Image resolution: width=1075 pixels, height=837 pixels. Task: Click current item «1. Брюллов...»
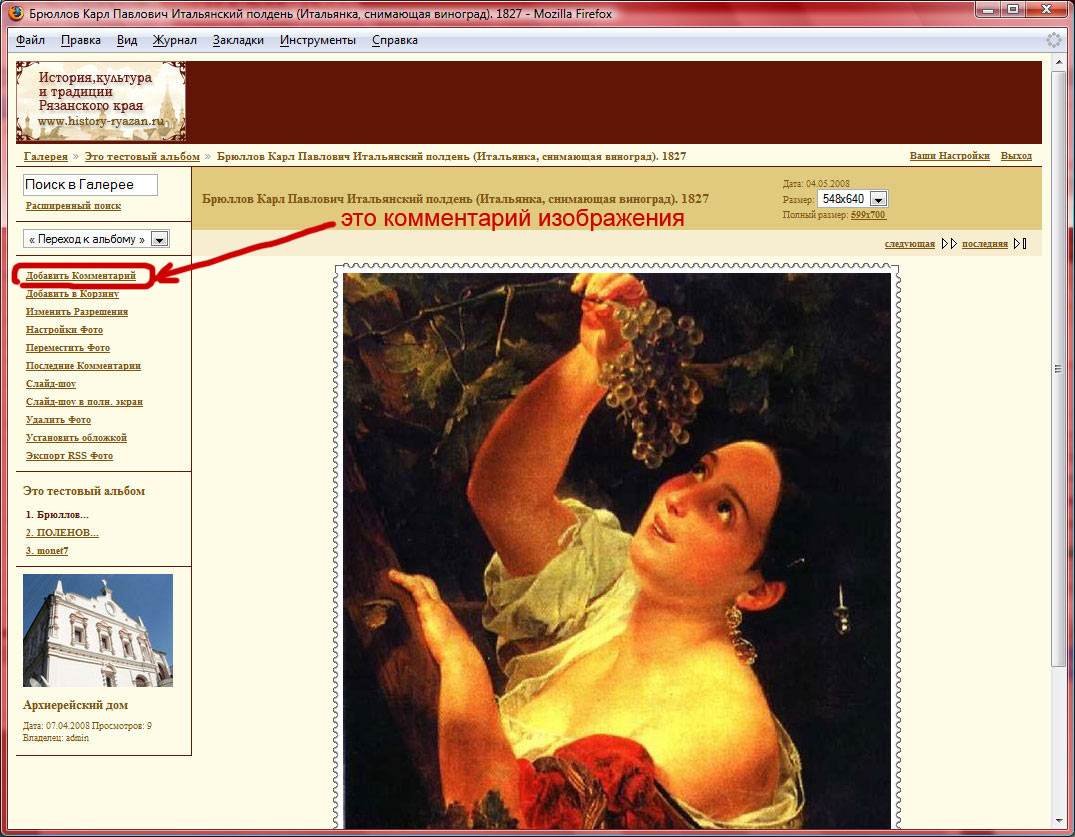coord(57,515)
